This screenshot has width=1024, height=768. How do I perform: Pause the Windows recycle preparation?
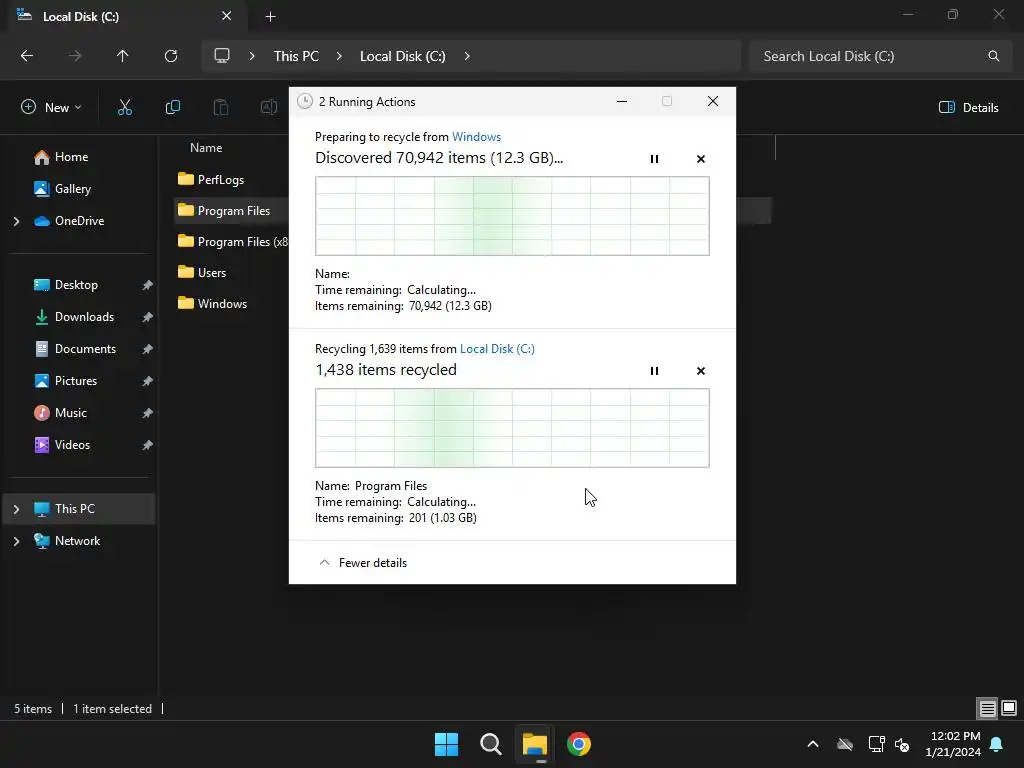[654, 159]
